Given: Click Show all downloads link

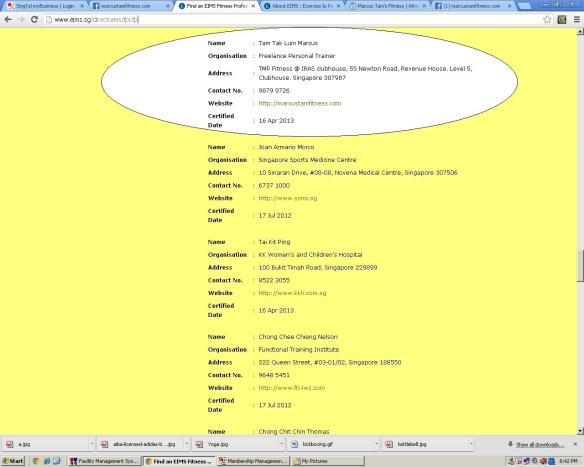Looking at the screenshot, I should tap(540, 445).
